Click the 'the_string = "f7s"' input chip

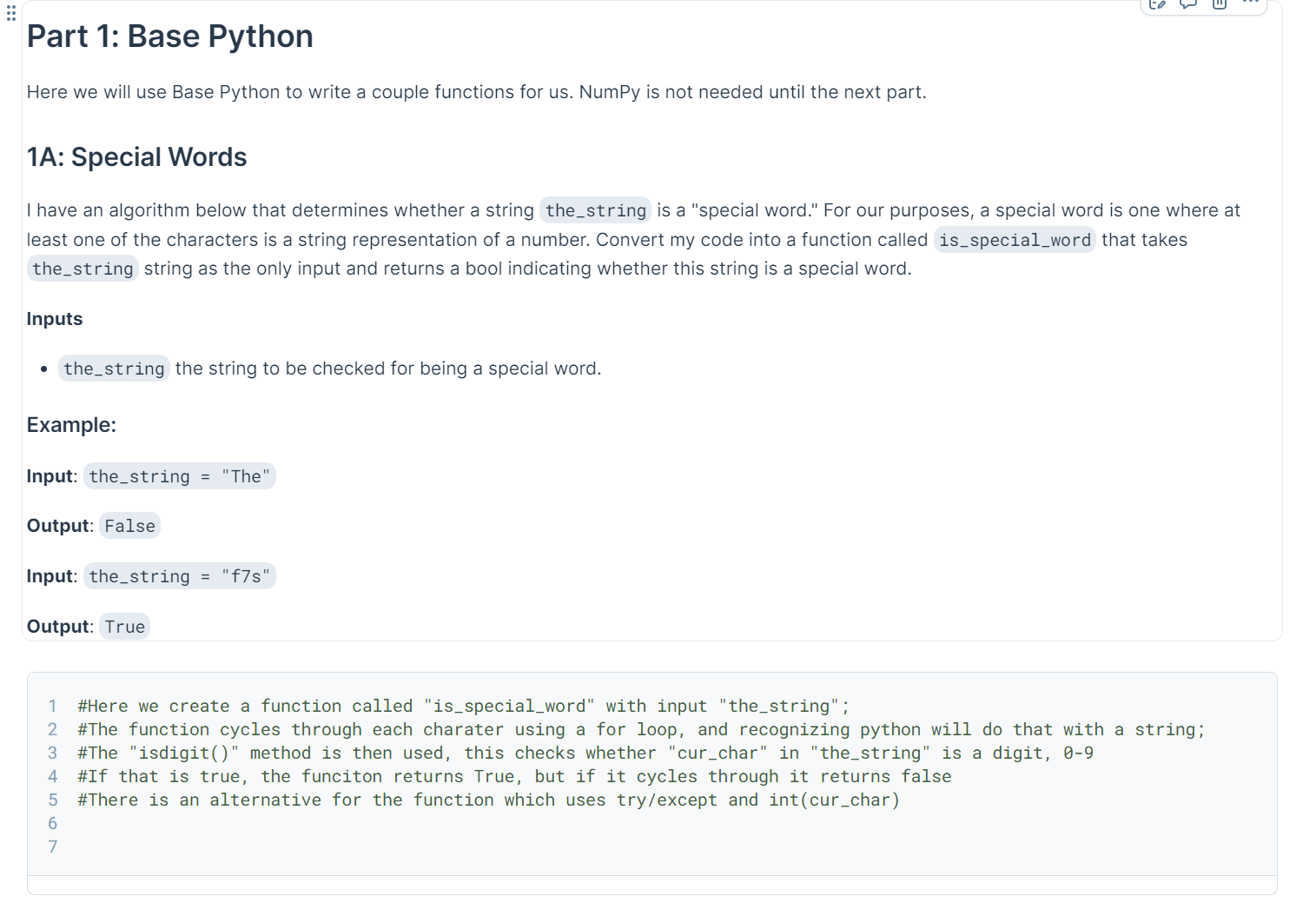click(x=179, y=575)
